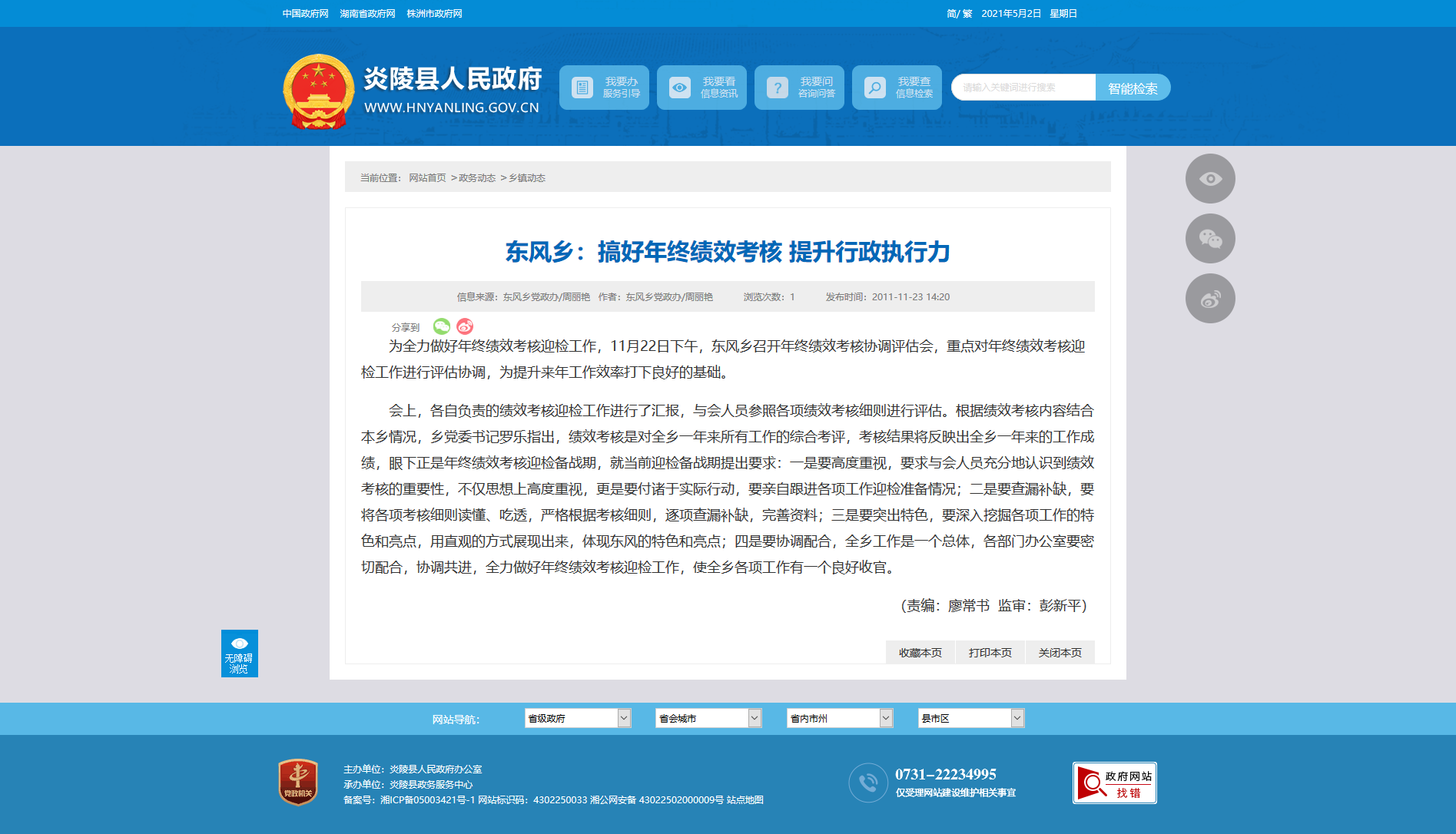Screen dimensions: 1456x834
Task: Open the 我要问 咨询问答 menu item
Action: tap(799, 88)
